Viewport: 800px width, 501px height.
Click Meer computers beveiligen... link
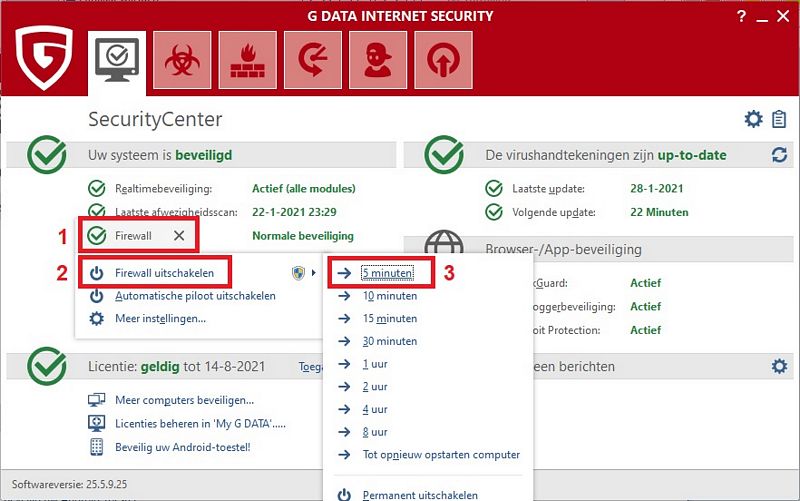coord(184,400)
